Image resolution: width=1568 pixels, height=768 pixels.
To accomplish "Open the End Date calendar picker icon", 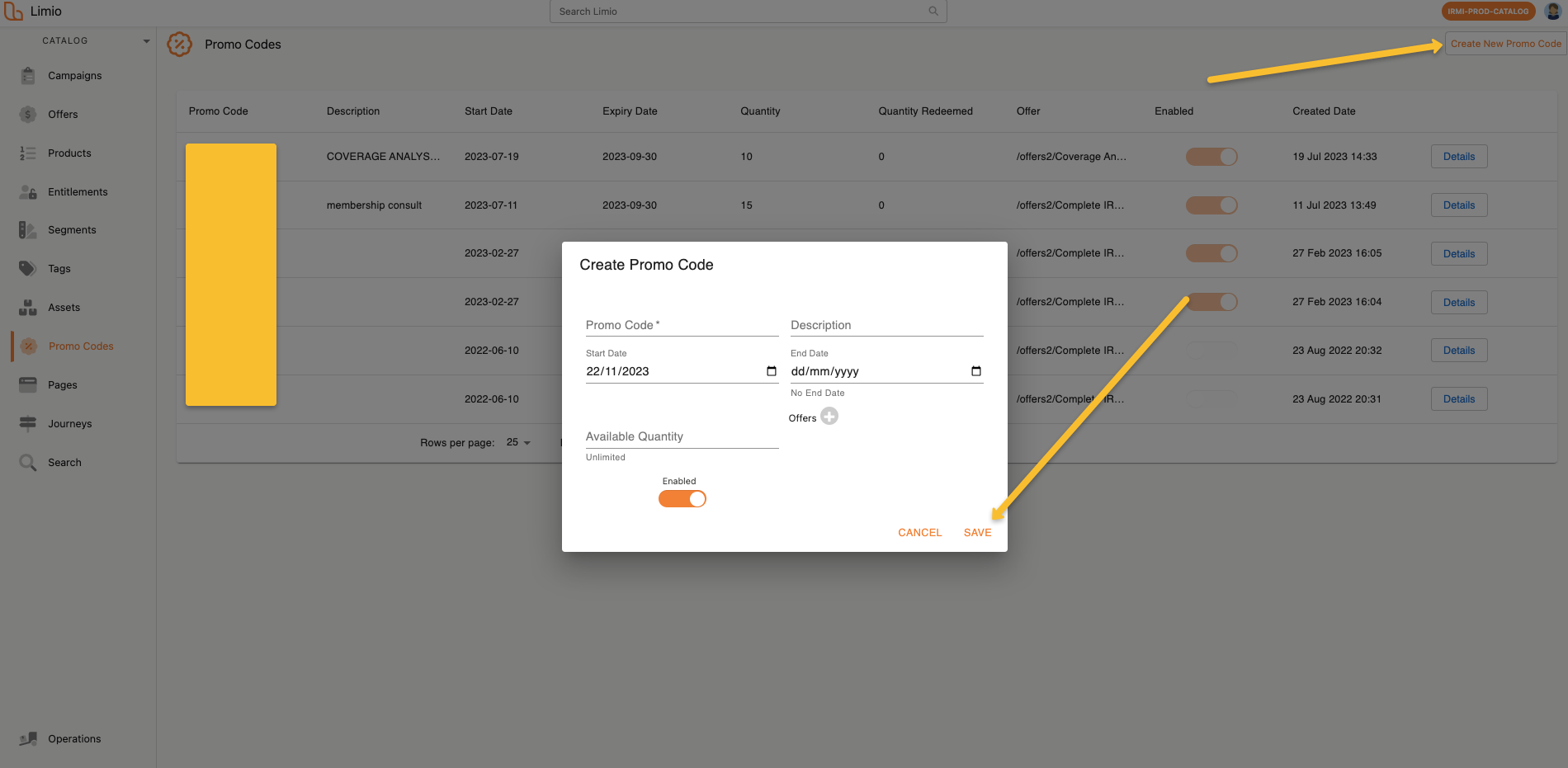I will 976,371.
